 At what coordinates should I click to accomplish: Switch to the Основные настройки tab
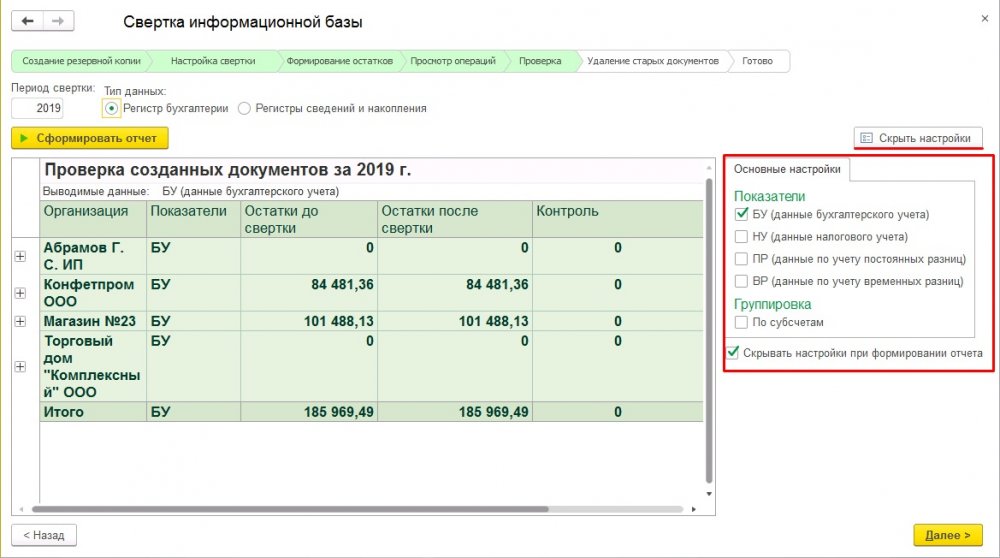[x=787, y=170]
